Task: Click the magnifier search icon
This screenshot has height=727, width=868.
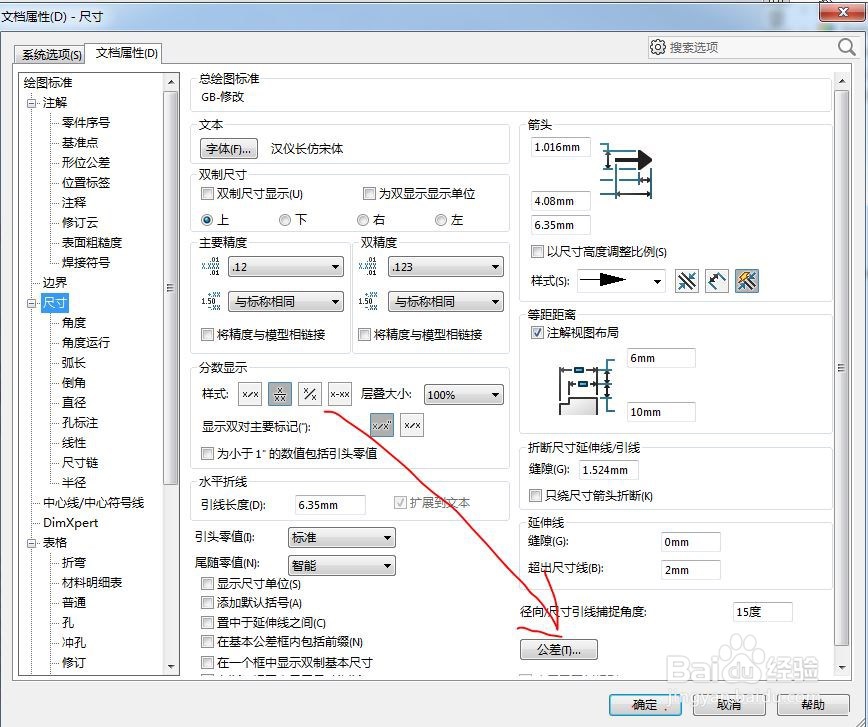Action: (846, 47)
